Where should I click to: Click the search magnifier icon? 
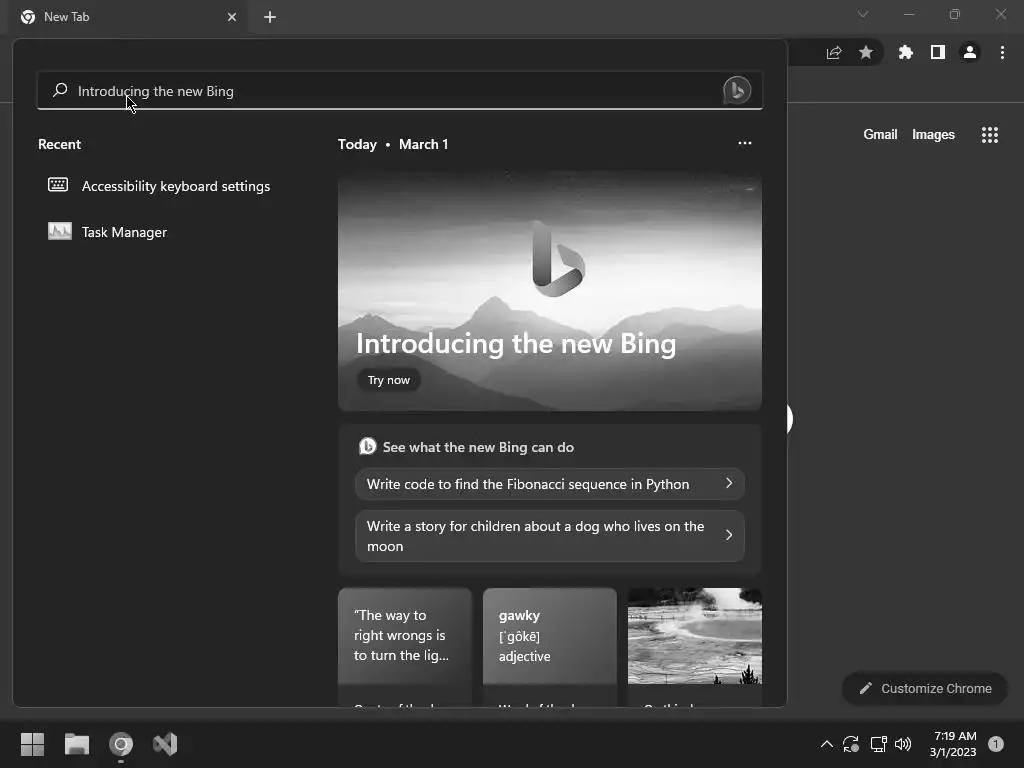click(x=60, y=90)
